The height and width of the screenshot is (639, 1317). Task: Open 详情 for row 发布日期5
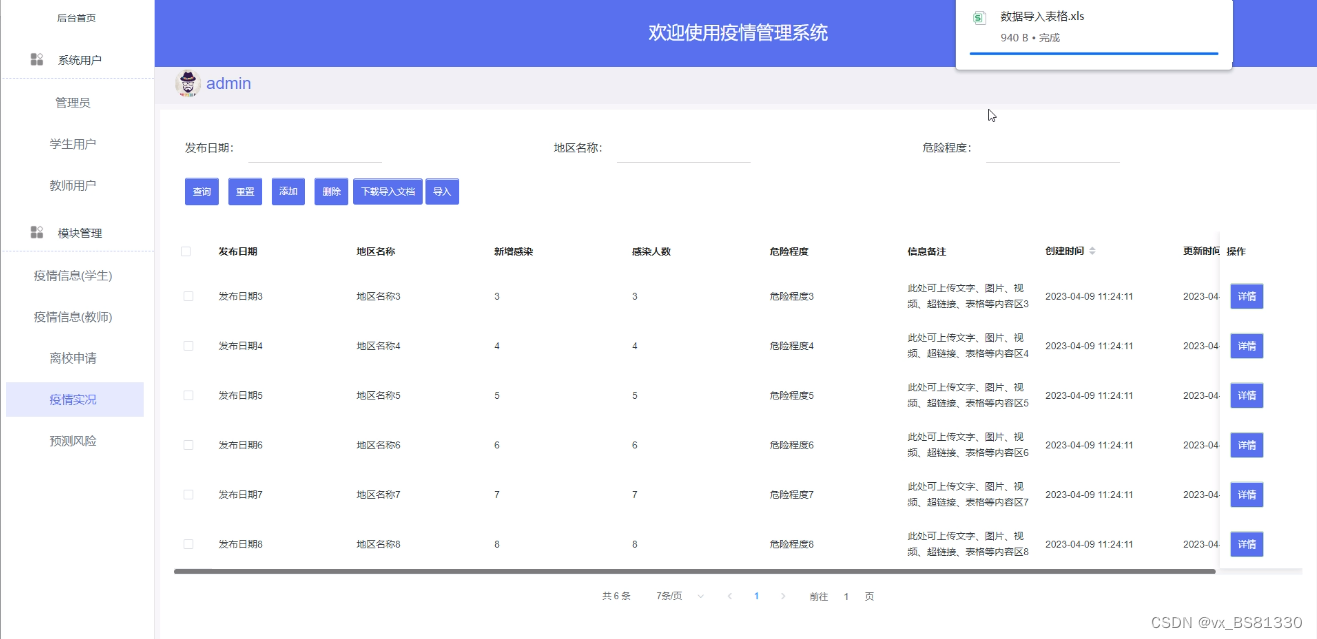tap(1247, 395)
